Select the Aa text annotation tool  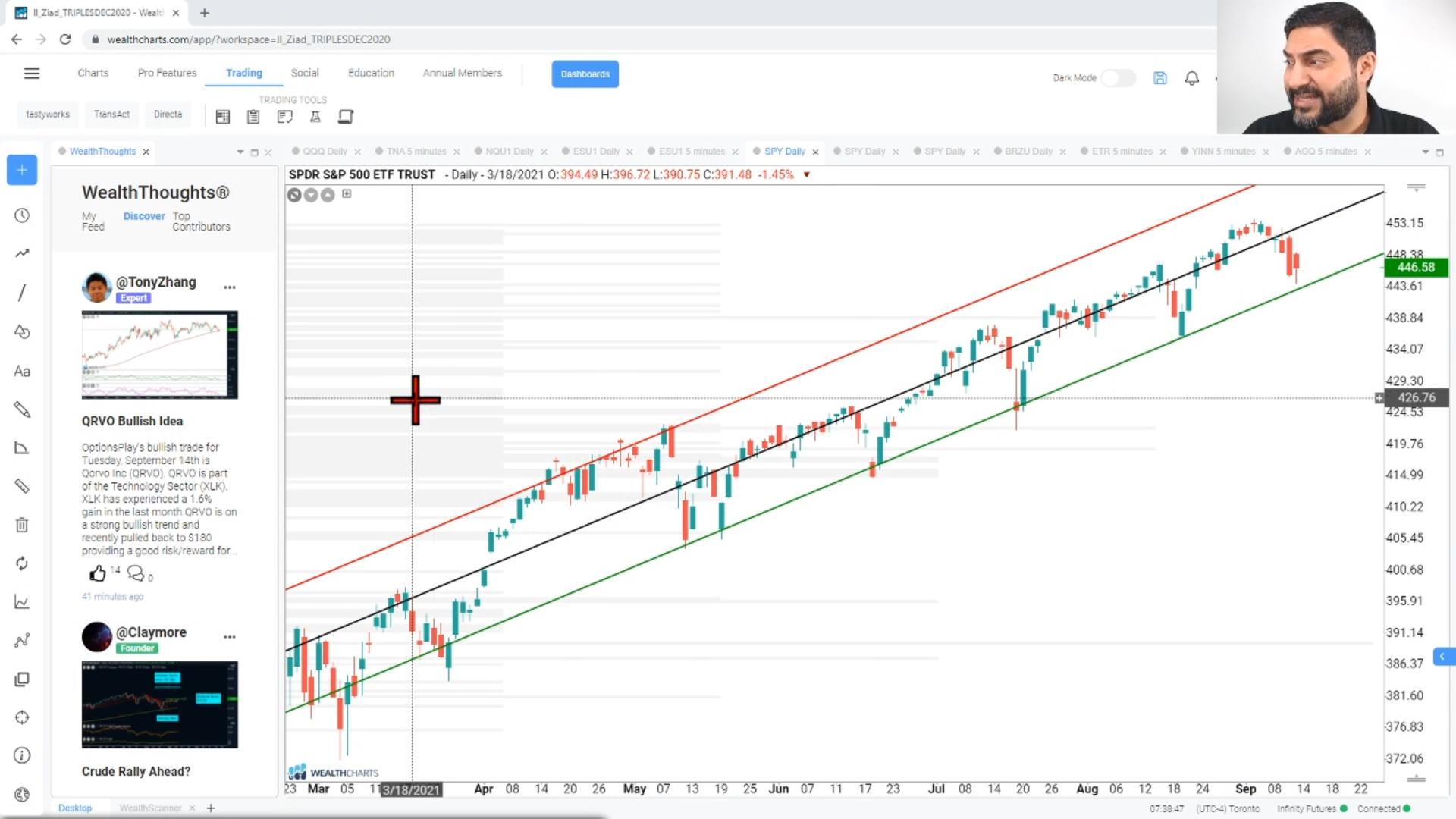(x=22, y=372)
